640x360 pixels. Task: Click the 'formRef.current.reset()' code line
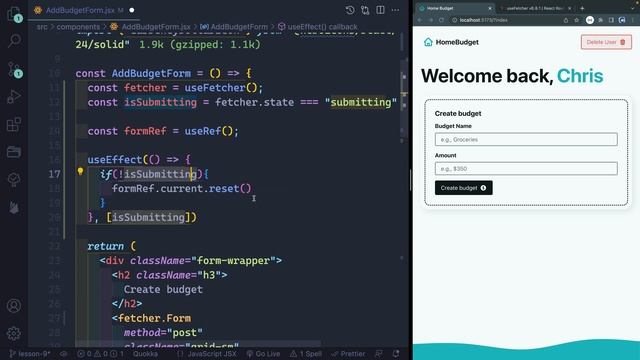tap(182, 189)
